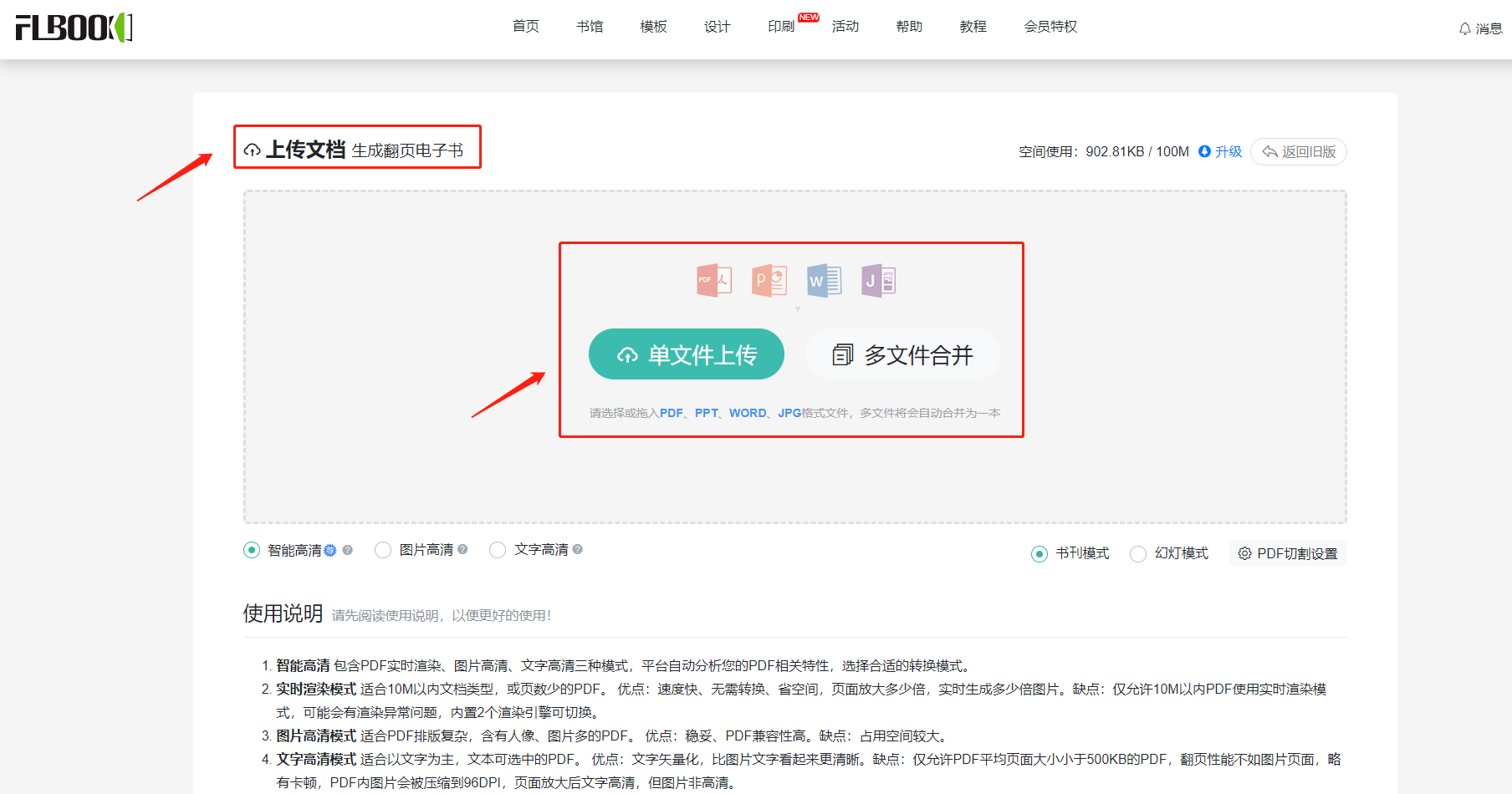Screen dimensions: 1512x794
Task: Click the 多文件合并 button
Action: pyautogui.click(x=902, y=354)
